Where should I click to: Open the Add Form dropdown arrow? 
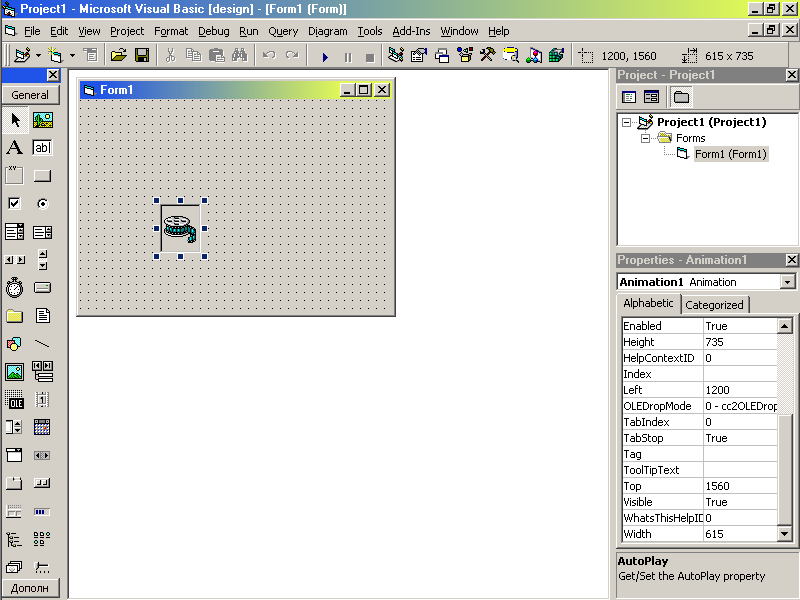pos(72,55)
